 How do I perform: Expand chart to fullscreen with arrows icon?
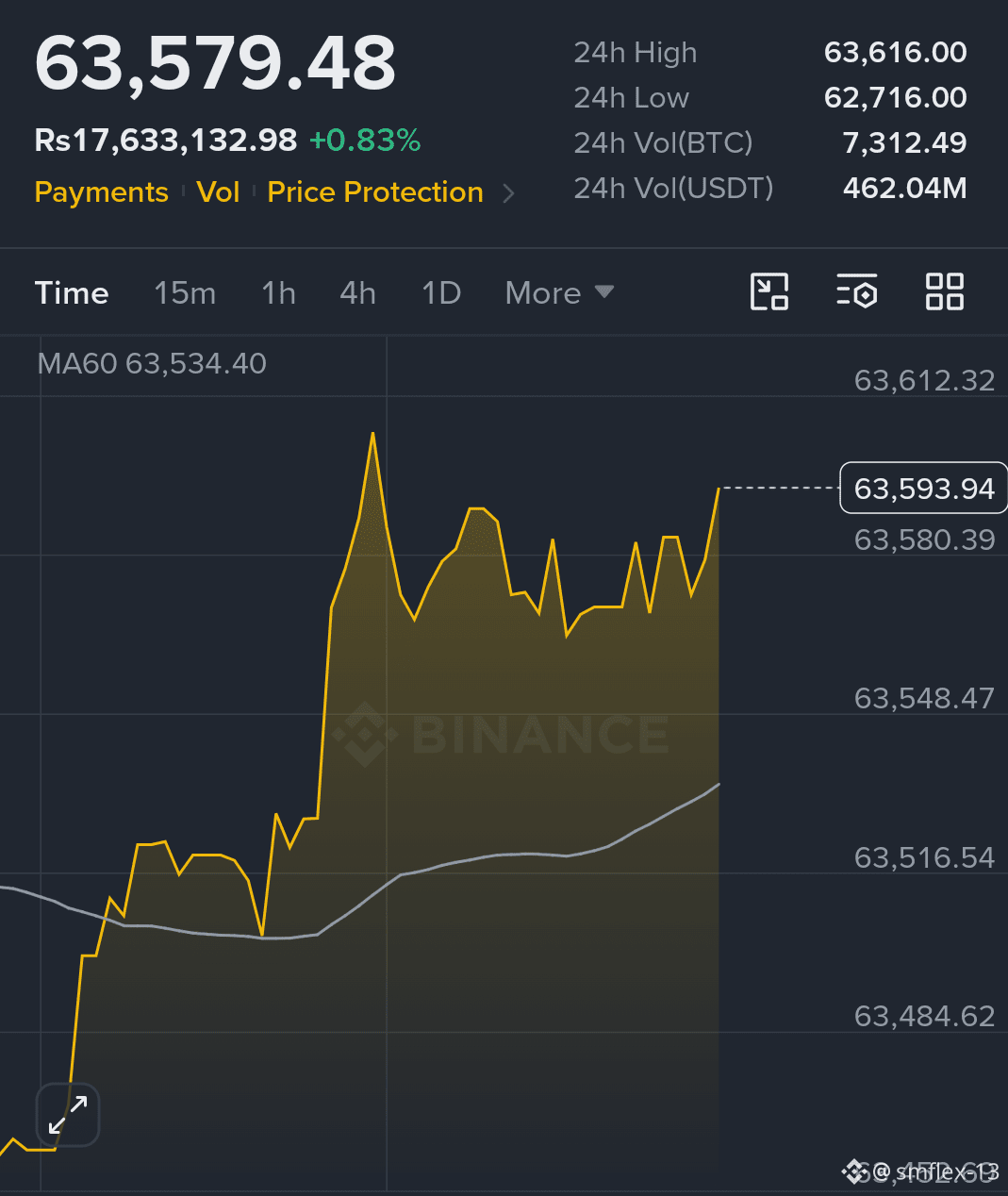point(68,1115)
